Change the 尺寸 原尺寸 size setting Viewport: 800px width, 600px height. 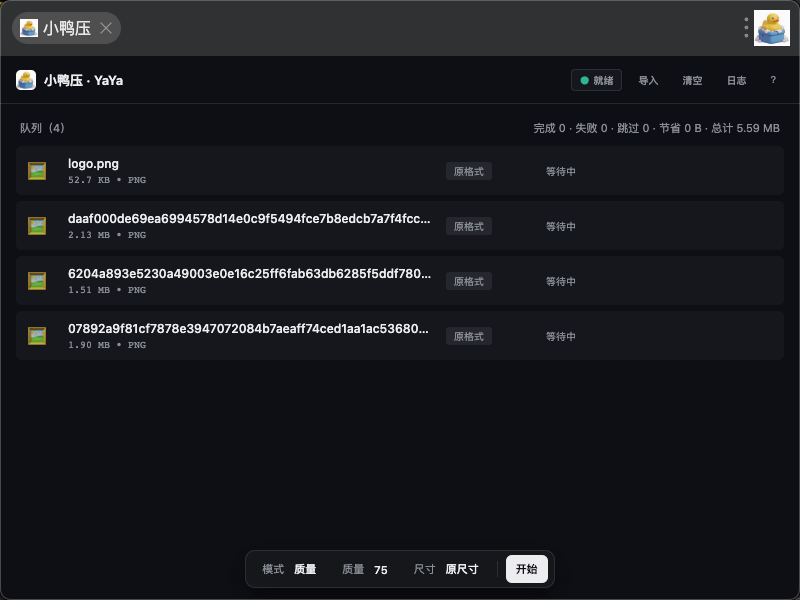447,569
